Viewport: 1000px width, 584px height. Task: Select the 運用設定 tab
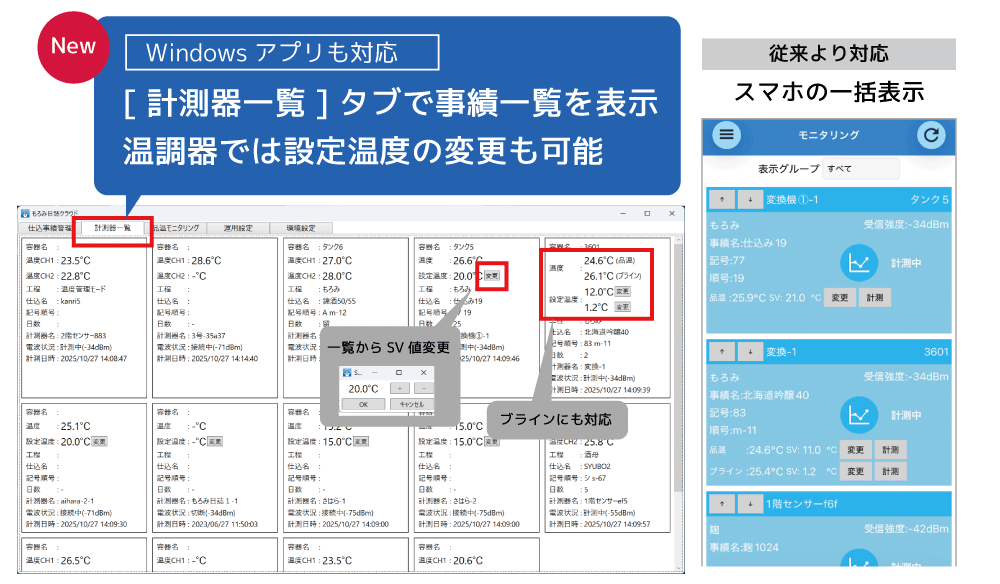pyautogui.click(x=239, y=228)
